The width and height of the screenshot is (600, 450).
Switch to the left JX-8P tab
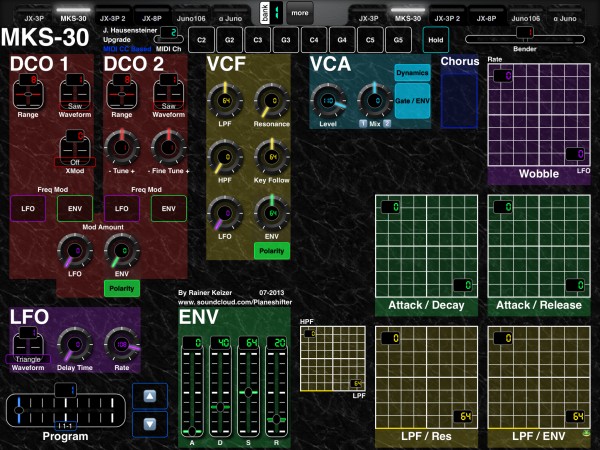(152, 18)
